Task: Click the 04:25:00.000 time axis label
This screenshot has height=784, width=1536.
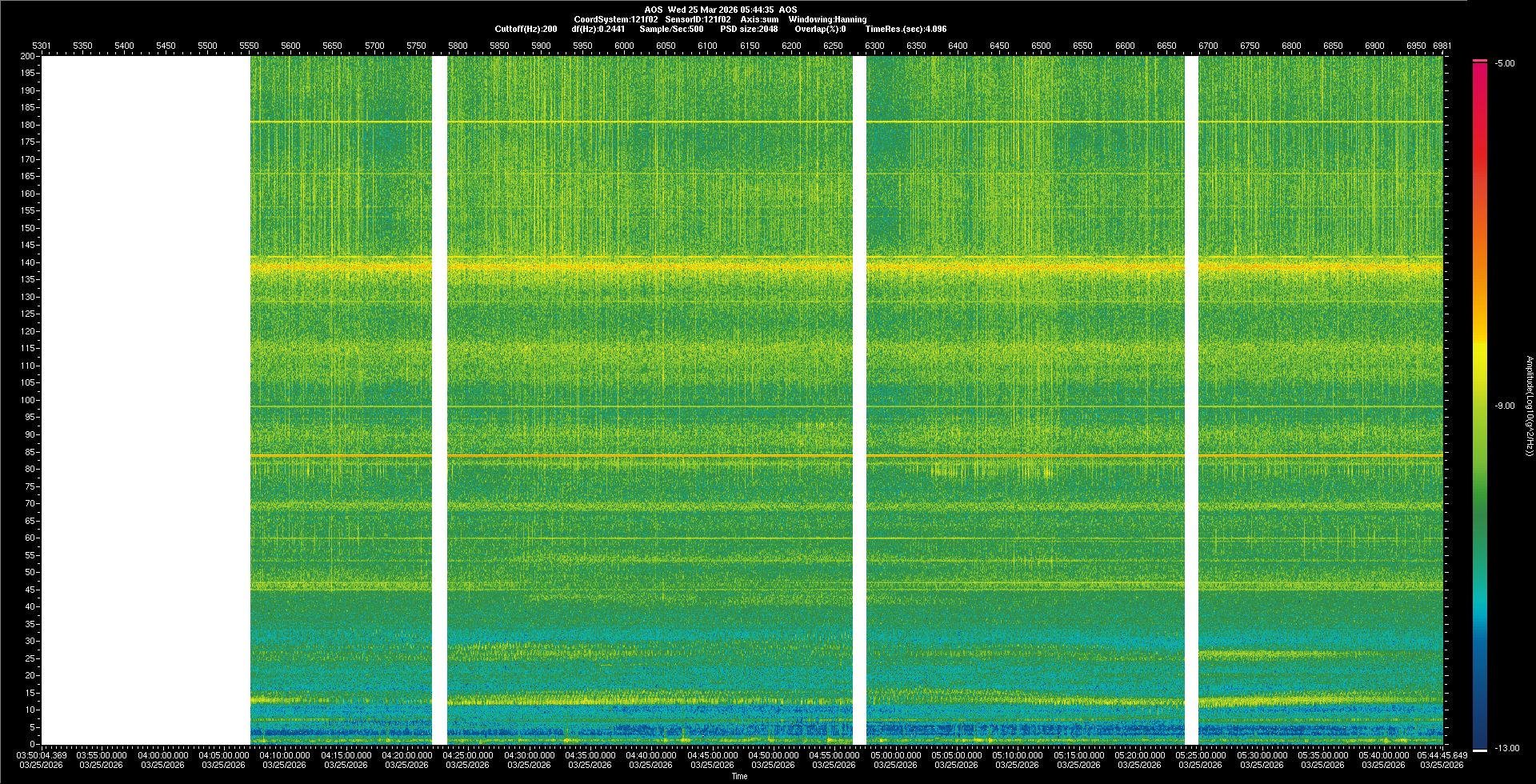Action: 468,755
